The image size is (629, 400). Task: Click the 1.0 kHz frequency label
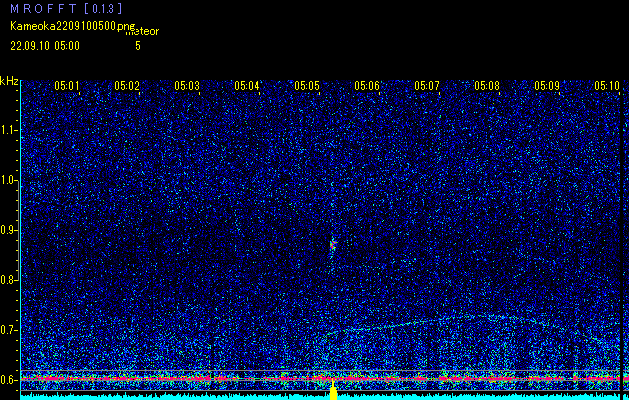click(9, 181)
